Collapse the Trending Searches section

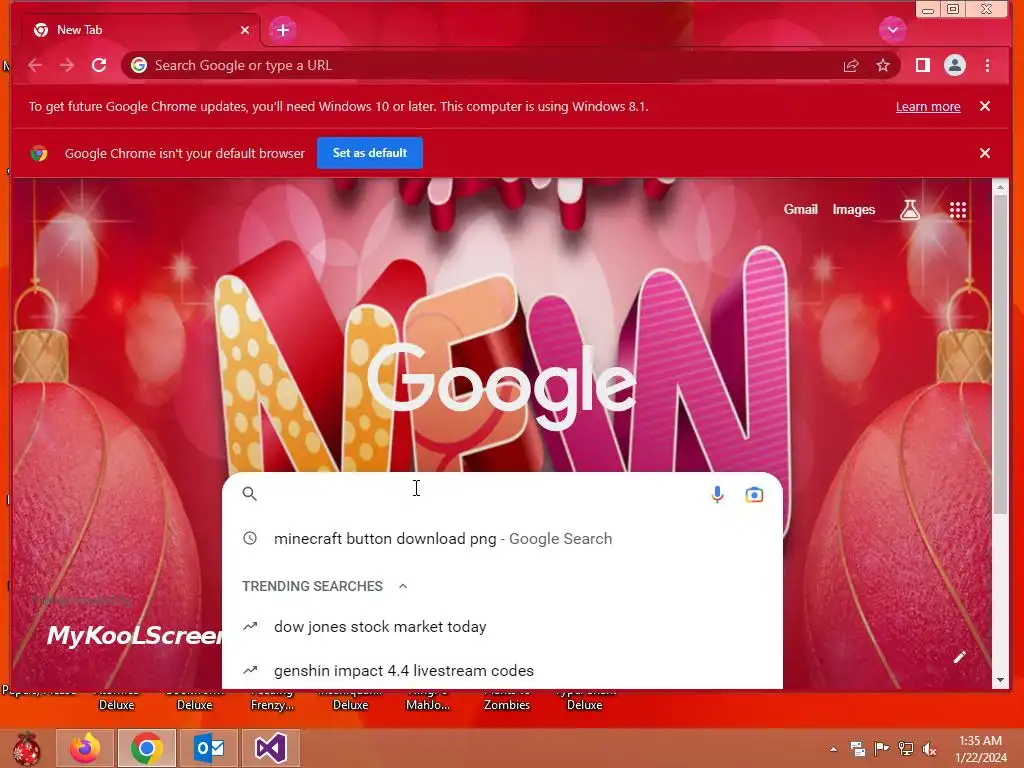click(403, 586)
